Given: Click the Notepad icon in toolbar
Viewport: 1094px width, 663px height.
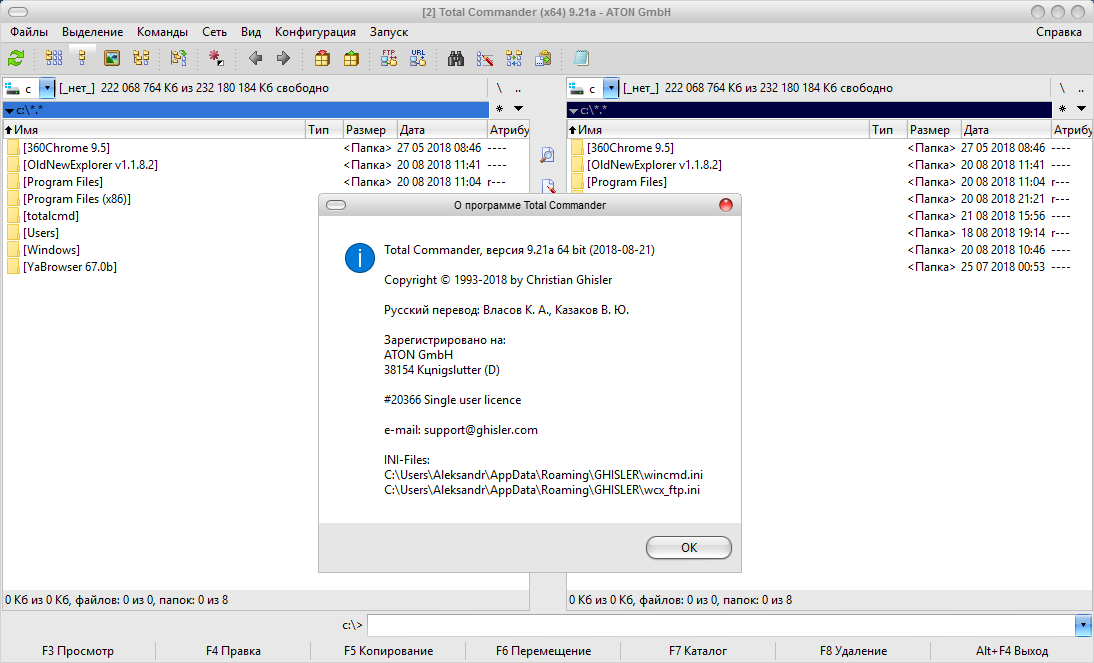Looking at the screenshot, I should [x=581, y=58].
